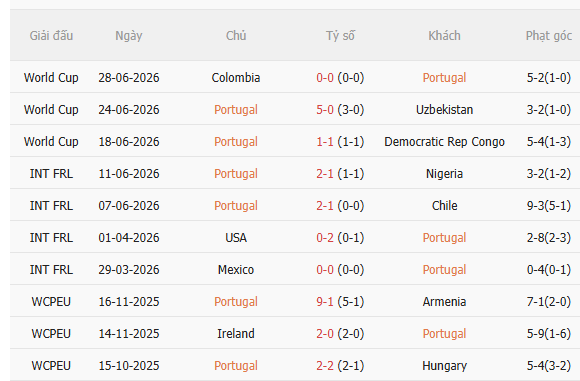Screen dimensions: 580x381
Task: Open Hungary team link
Action: (444, 366)
